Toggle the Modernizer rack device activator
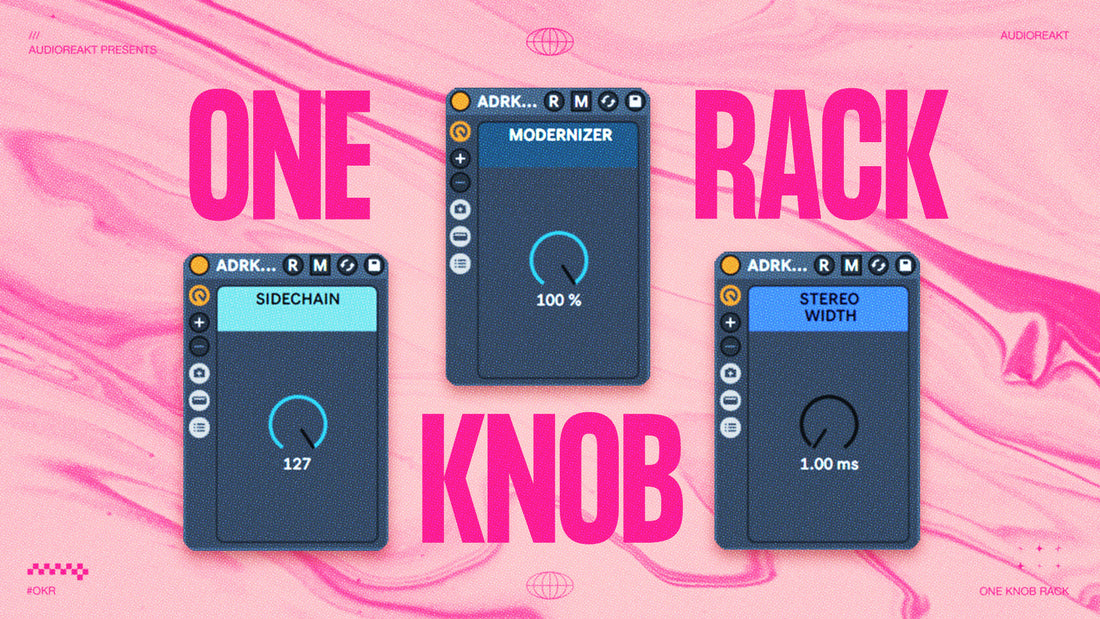Image resolution: width=1100 pixels, height=619 pixels. pyautogui.click(x=460, y=101)
